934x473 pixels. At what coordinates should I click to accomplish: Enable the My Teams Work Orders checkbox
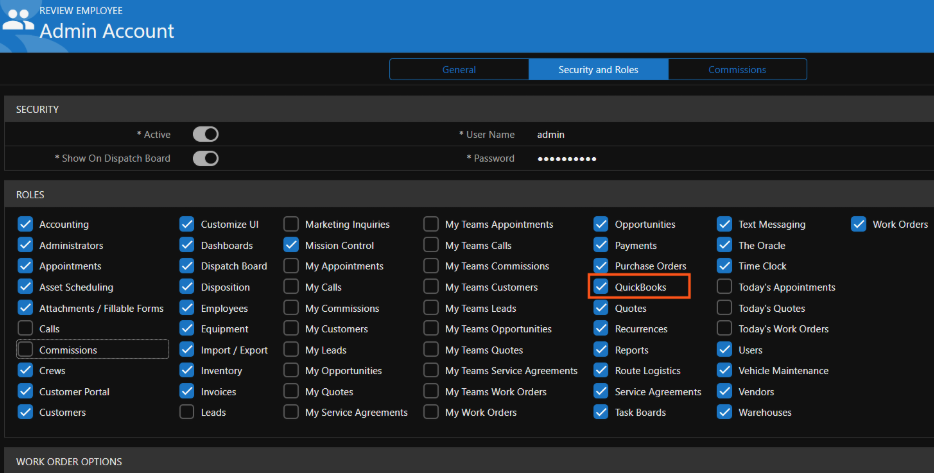[431, 391]
